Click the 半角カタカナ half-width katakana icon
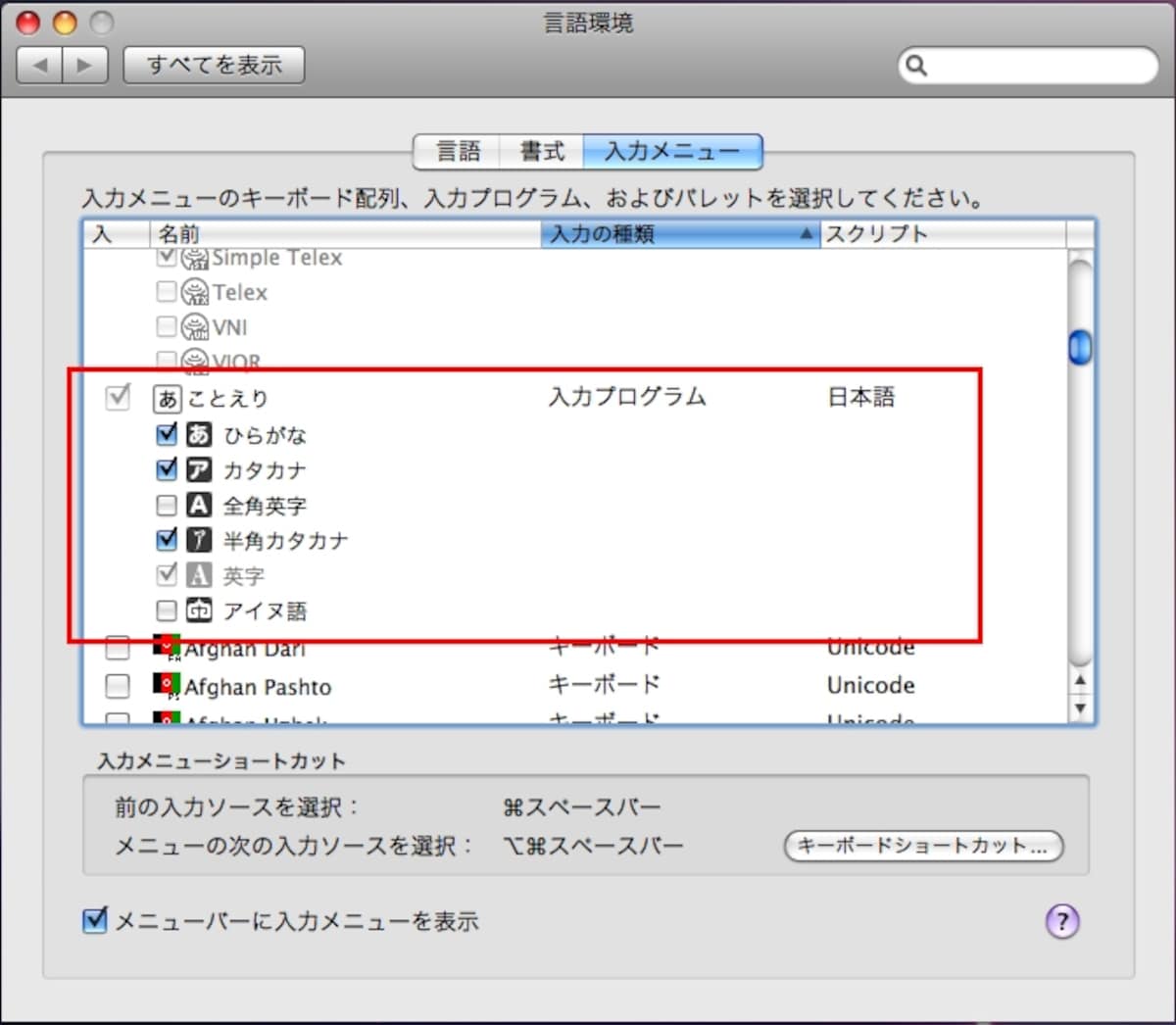Screen dimensions: 1176x1025 pos(199,539)
